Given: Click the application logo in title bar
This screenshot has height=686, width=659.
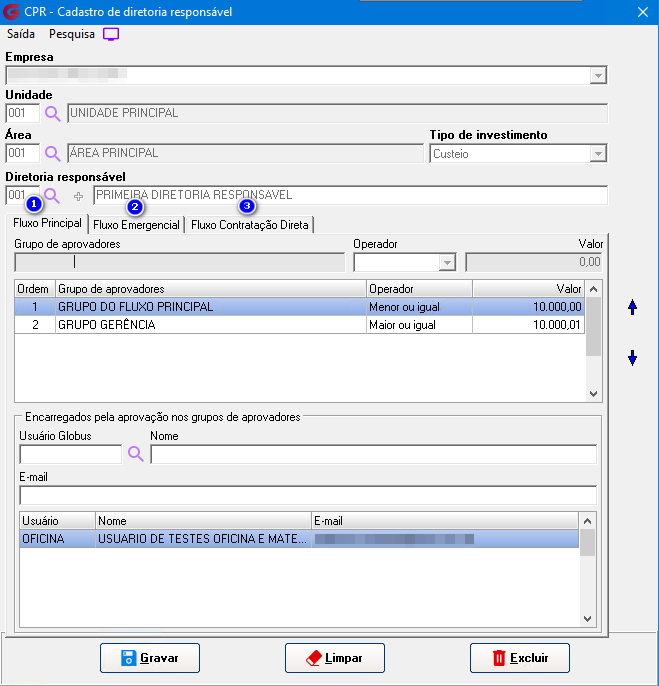Looking at the screenshot, I should [11, 12].
